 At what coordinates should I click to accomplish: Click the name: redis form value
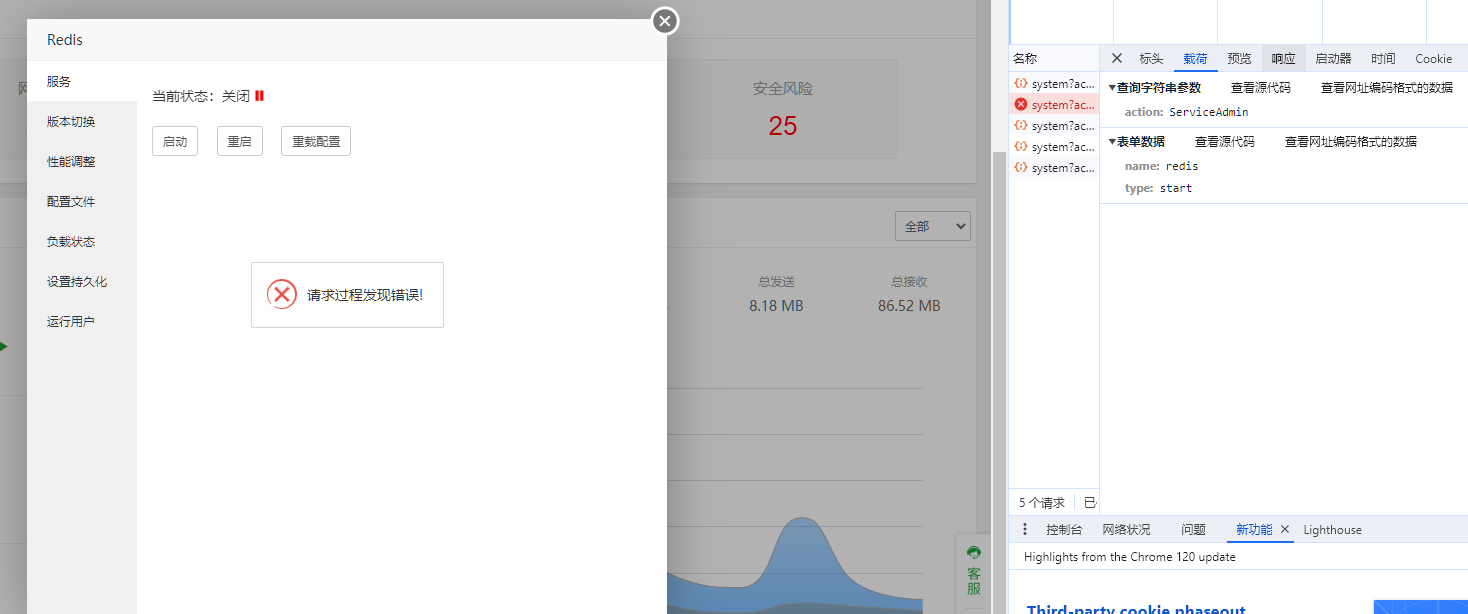click(1161, 166)
